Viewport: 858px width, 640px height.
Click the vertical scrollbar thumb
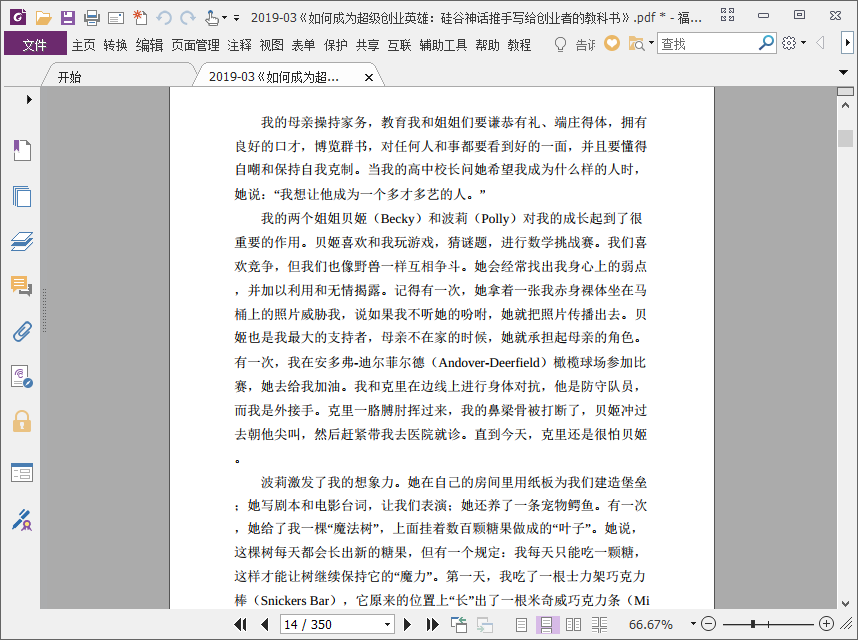coord(845,138)
